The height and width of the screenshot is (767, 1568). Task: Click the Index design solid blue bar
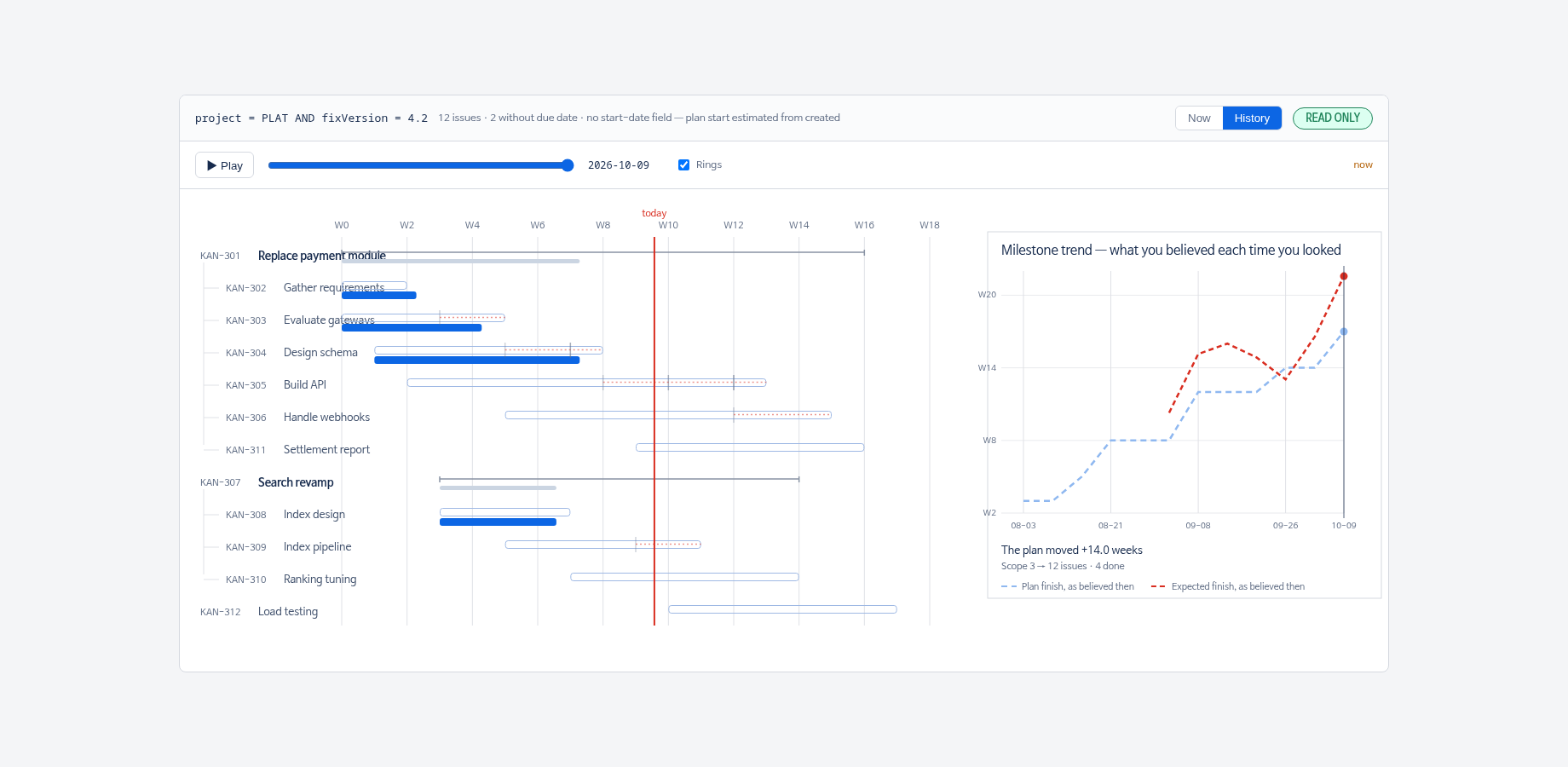click(x=498, y=522)
